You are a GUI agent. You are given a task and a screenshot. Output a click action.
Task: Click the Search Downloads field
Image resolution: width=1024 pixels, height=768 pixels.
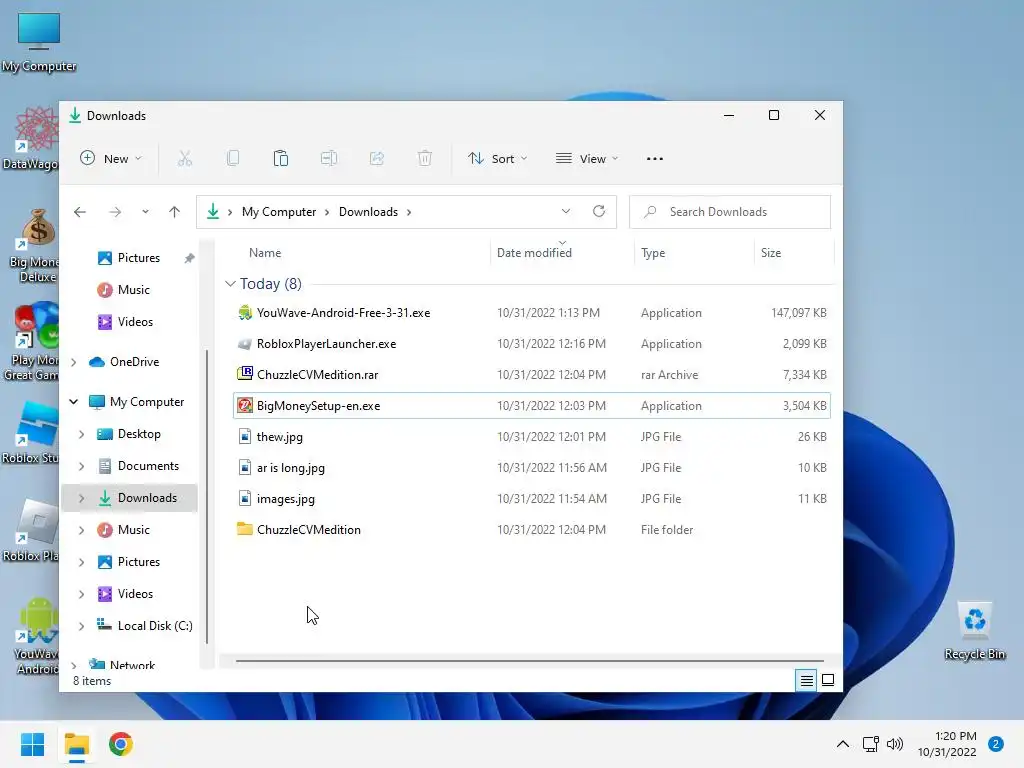(729, 212)
